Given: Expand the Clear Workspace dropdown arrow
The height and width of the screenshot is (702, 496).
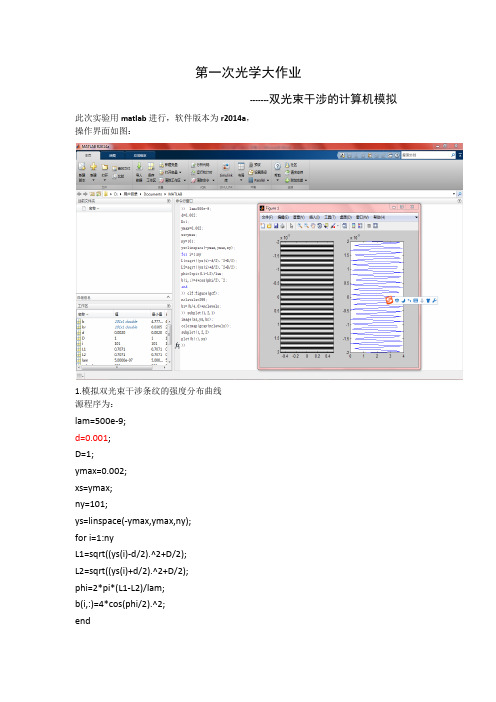Looking at the screenshot, I should (x=185, y=180).
